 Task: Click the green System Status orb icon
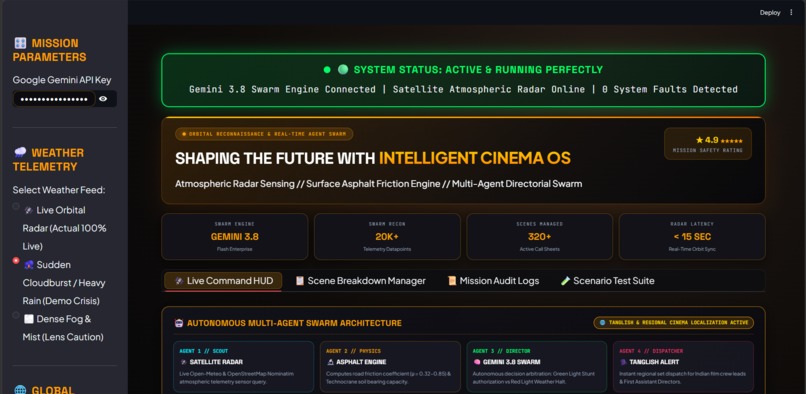[343, 69]
